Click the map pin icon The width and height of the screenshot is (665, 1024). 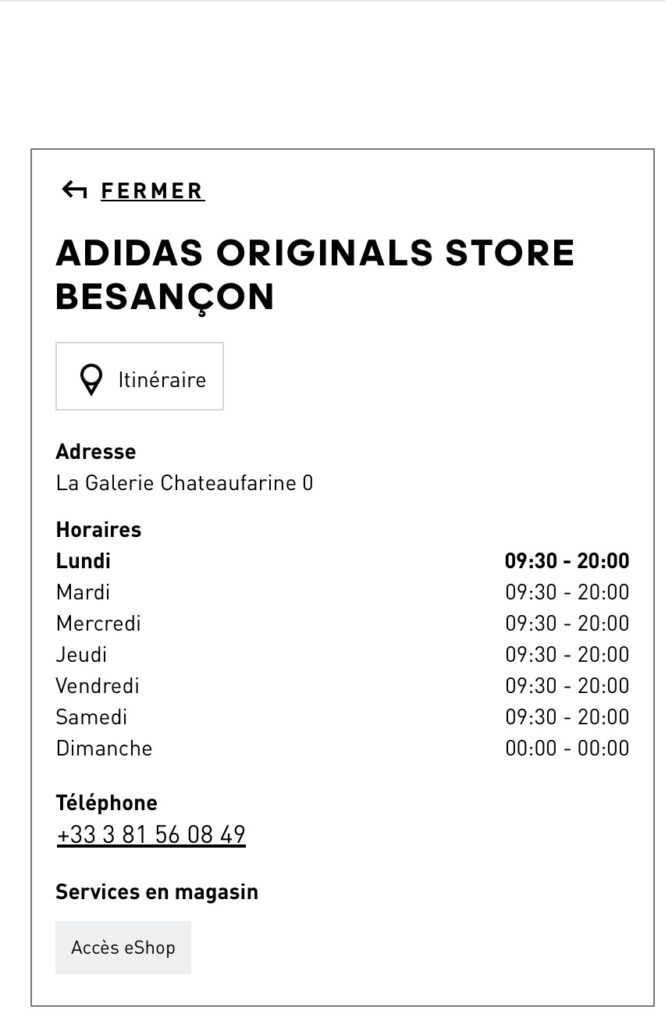pyautogui.click(x=92, y=379)
